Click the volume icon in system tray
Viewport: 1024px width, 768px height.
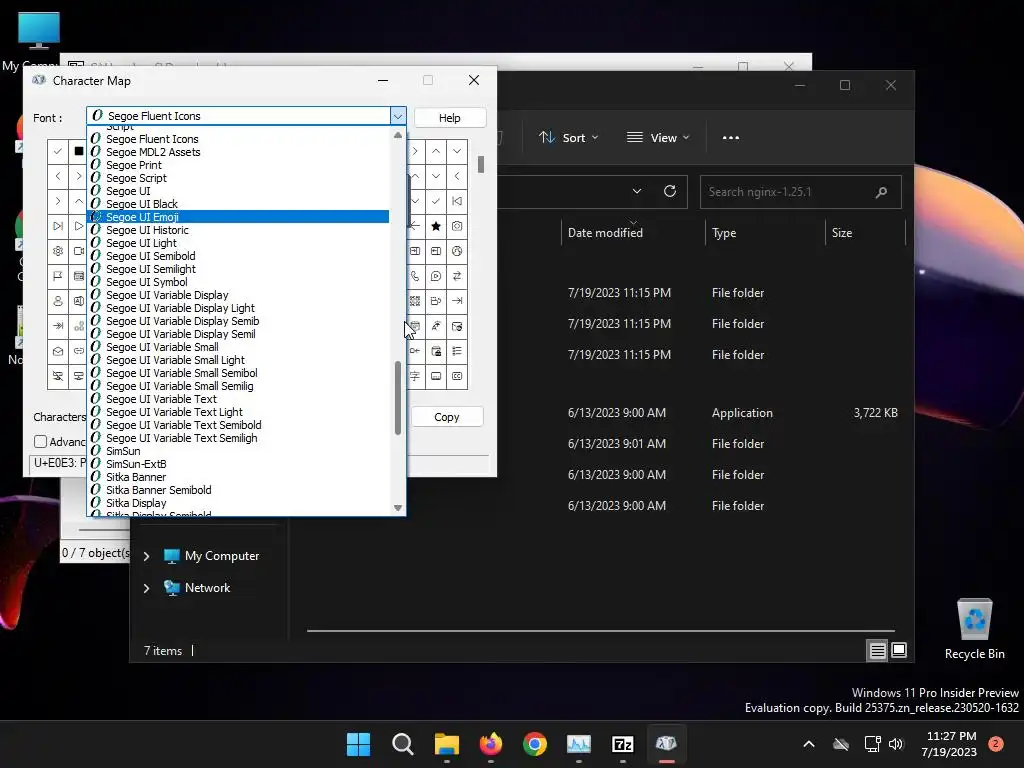[x=896, y=744]
